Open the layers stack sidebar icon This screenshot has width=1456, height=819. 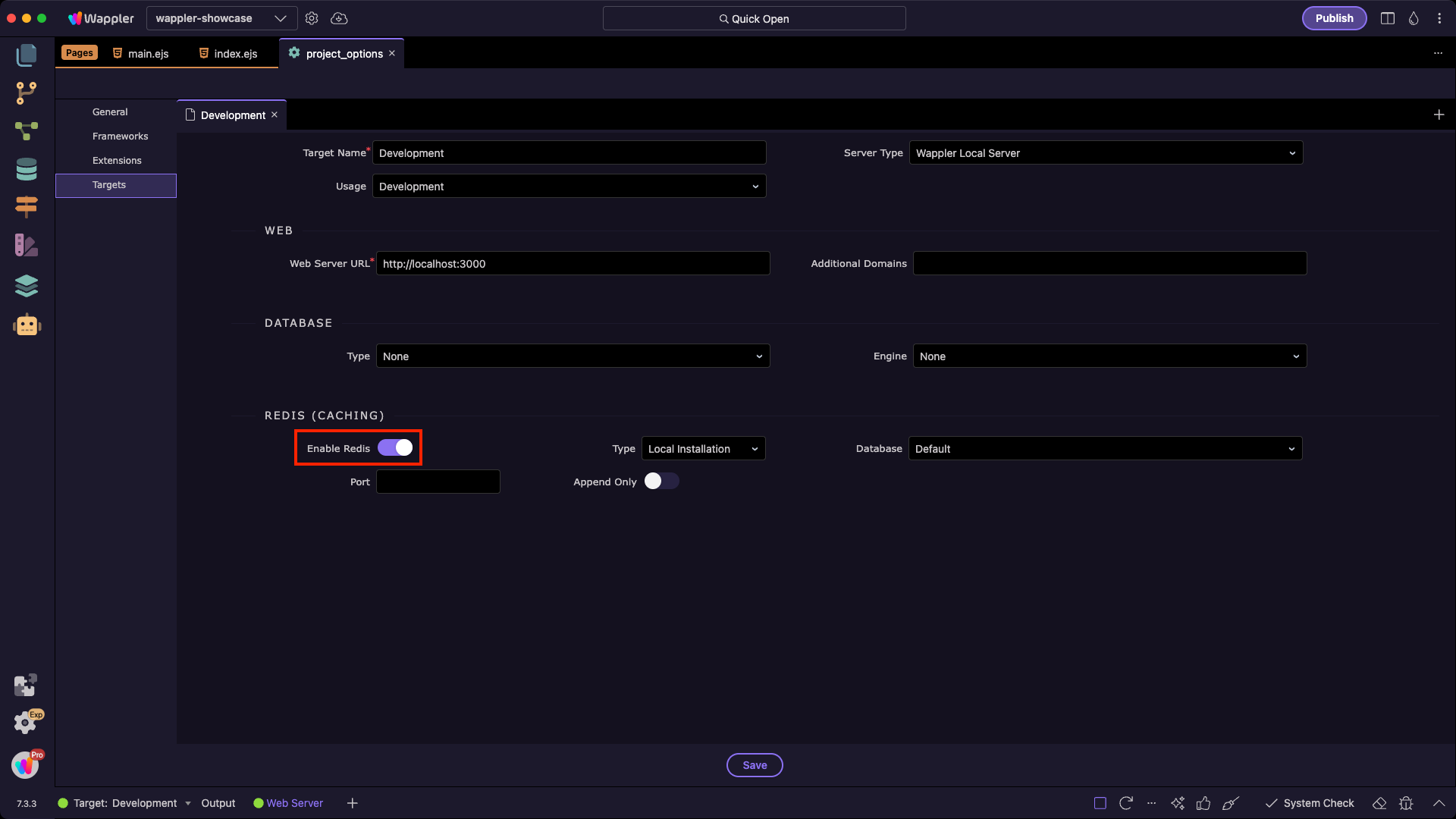click(x=26, y=285)
